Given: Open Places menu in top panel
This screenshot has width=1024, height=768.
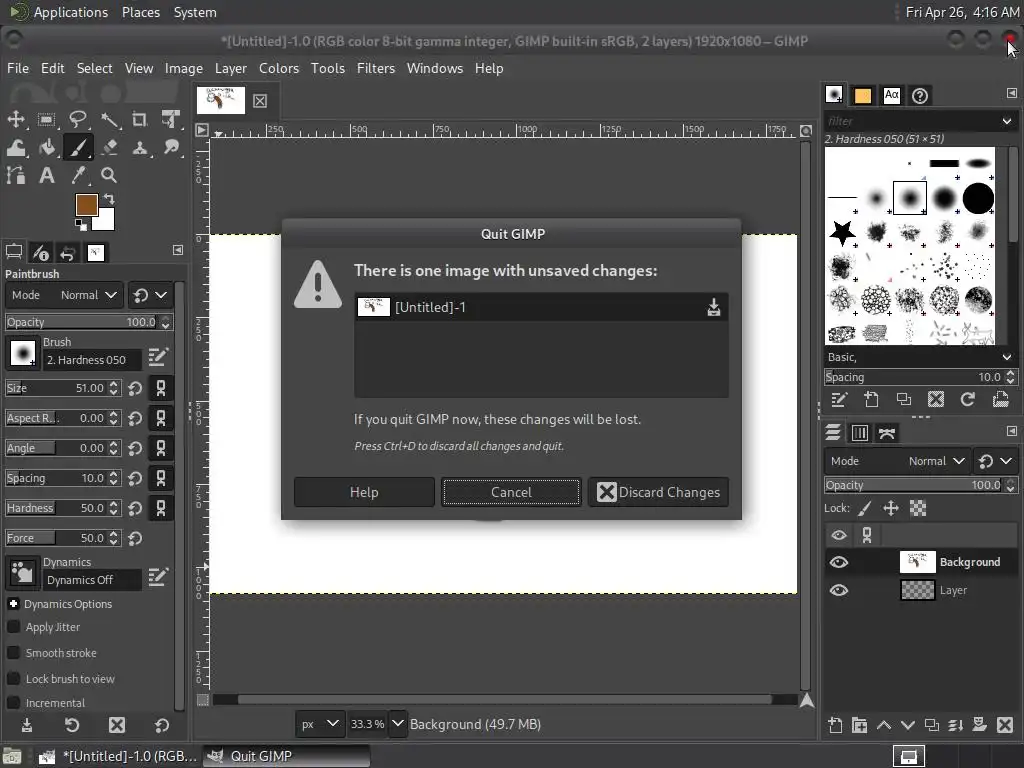Looking at the screenshot, I should (x=140, y=12).
